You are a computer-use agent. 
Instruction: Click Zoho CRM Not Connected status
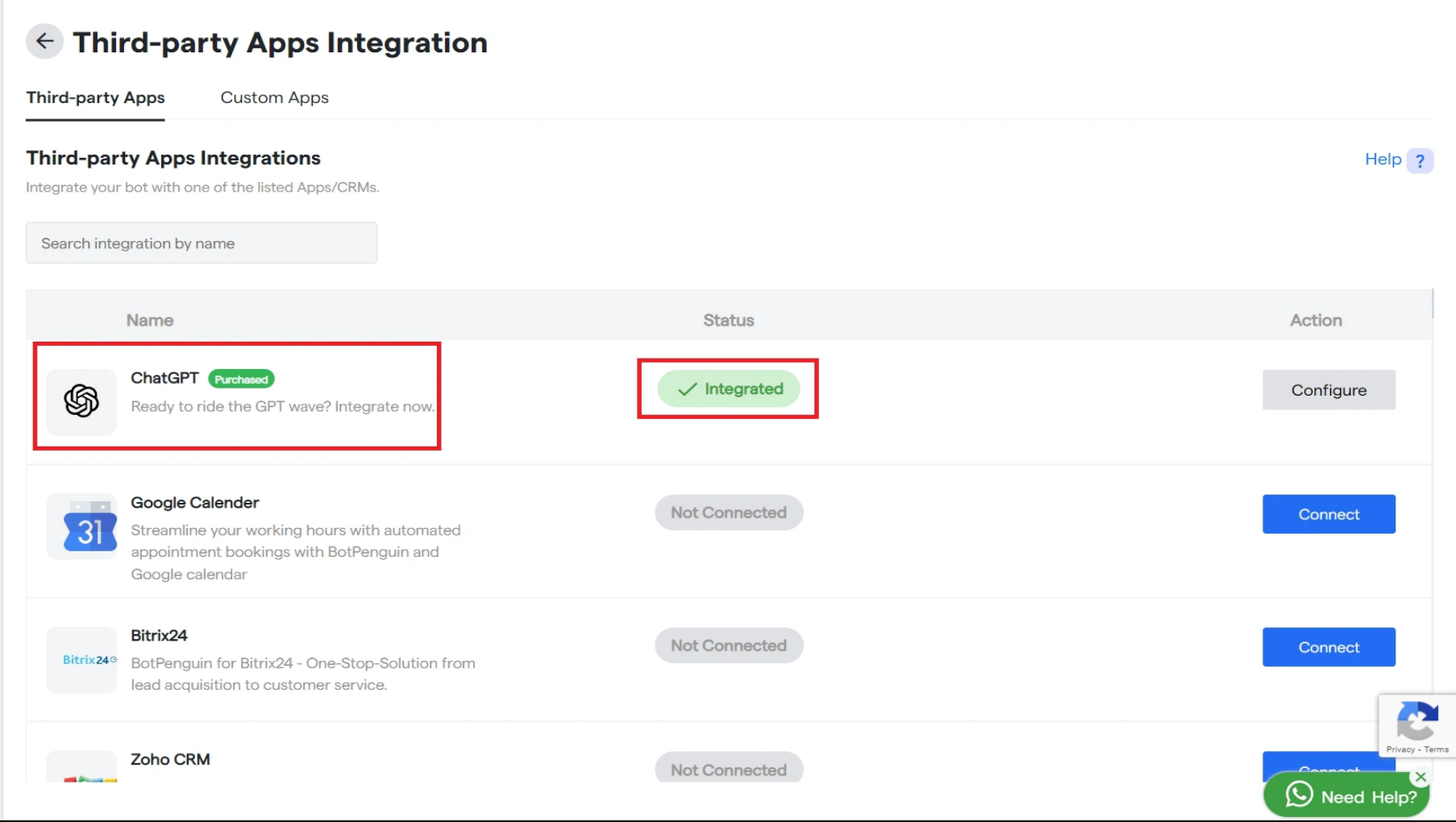(x=729, y=768)
